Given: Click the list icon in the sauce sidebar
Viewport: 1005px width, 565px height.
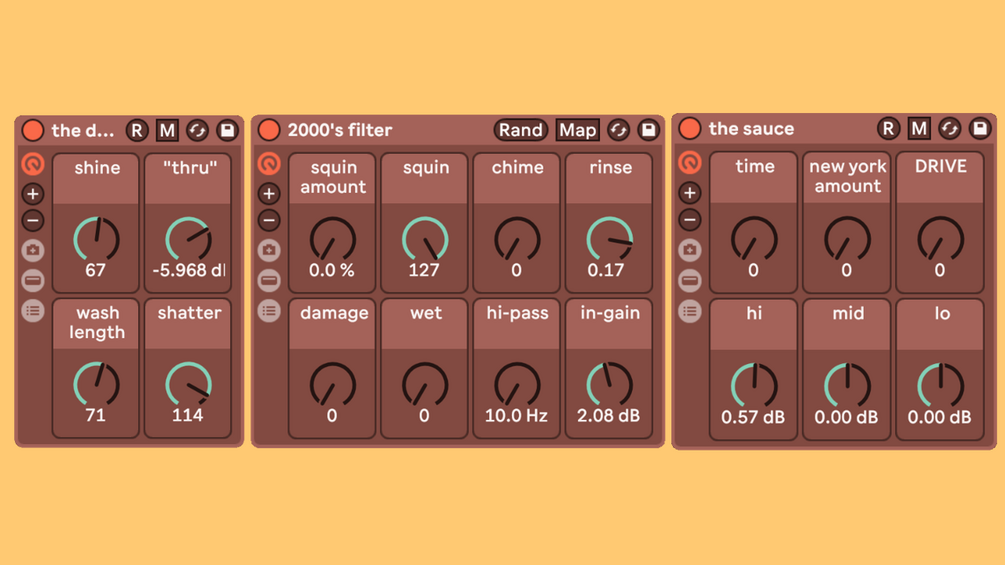Looking at the screenshot, I should pyautogui.click(x=690, y=311).
